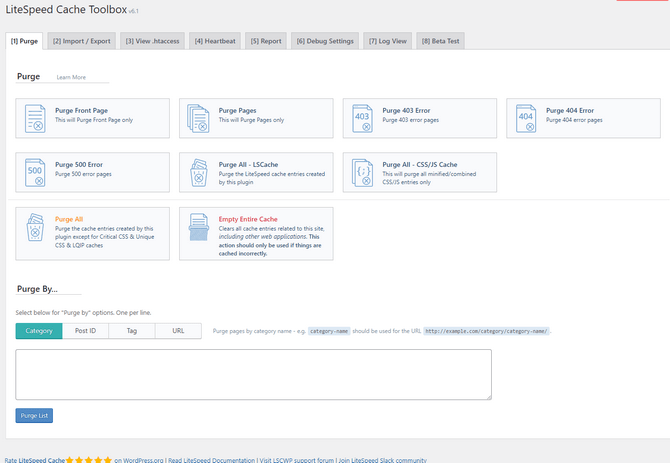
Task: Click the Purge All - CSS/JS Cache icon
Action: tap(362, 172)
